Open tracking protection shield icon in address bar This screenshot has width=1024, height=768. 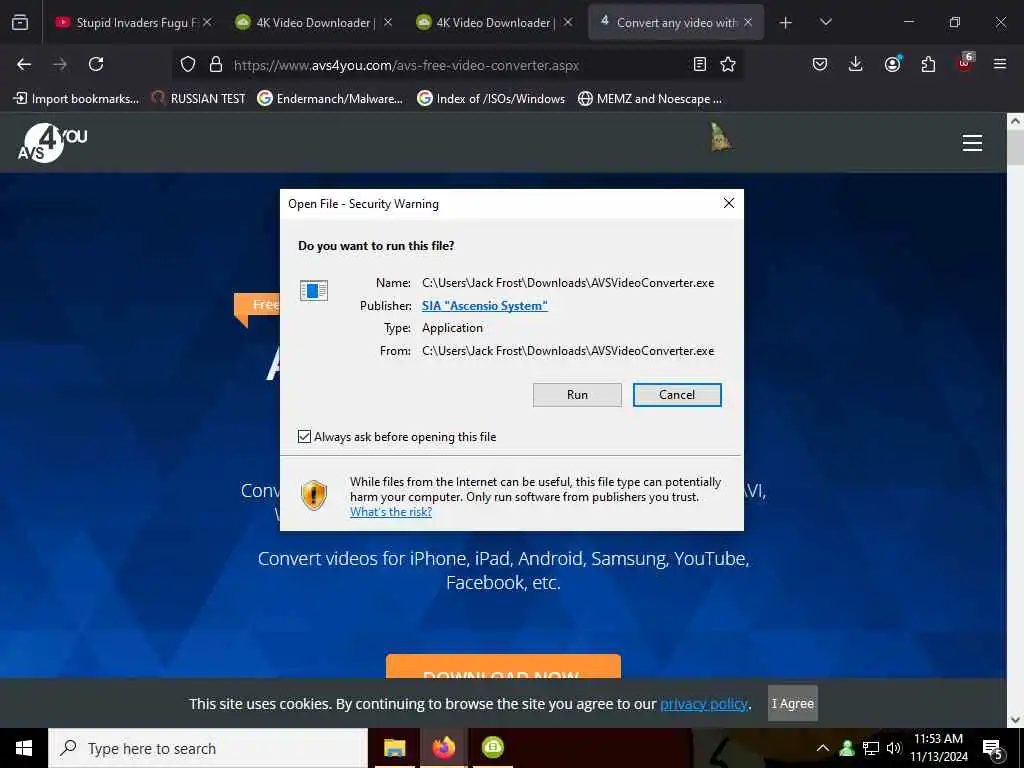tap(188, 64)
